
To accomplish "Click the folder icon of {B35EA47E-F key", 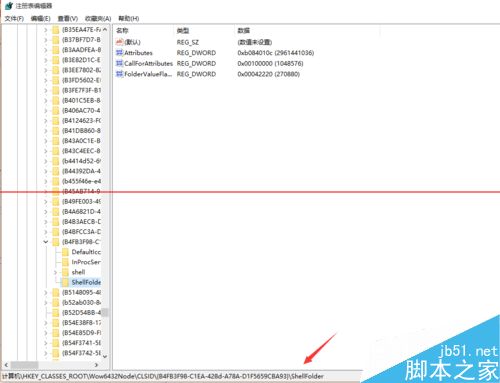I will click(56, 30).
